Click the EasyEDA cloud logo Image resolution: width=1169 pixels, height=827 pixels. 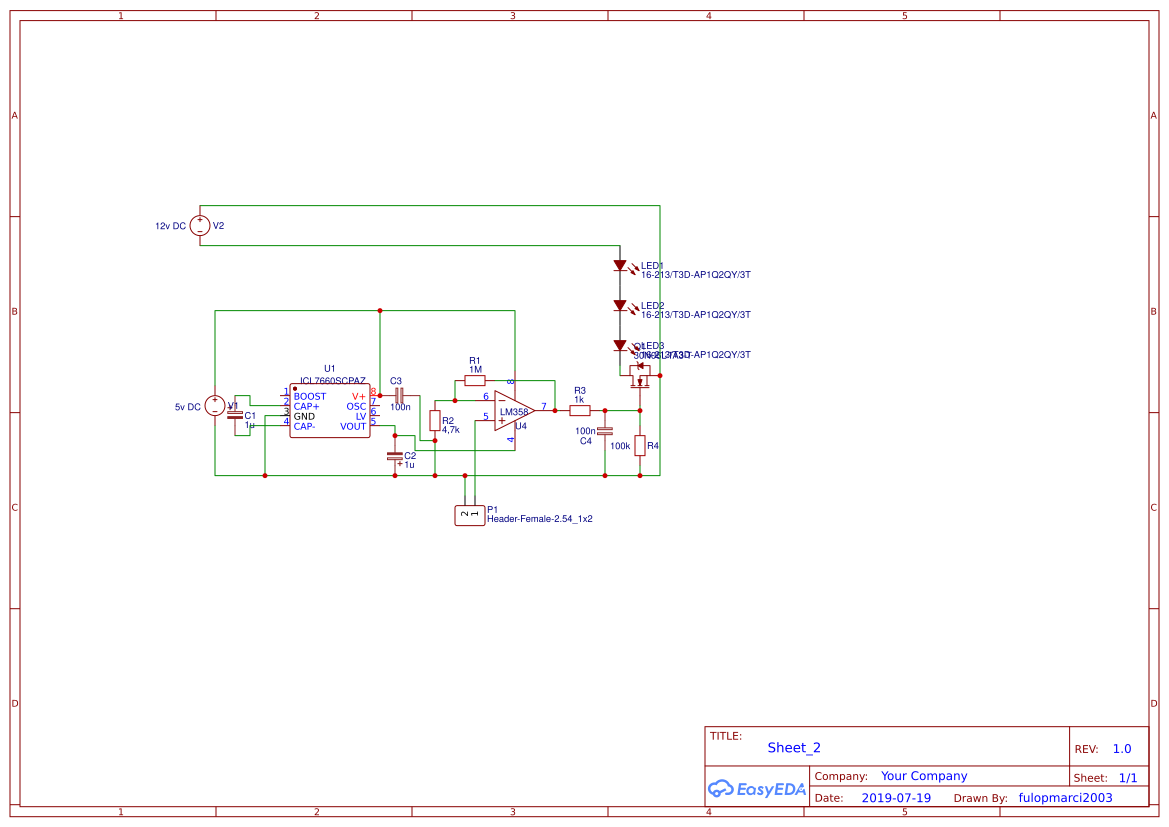720,789
